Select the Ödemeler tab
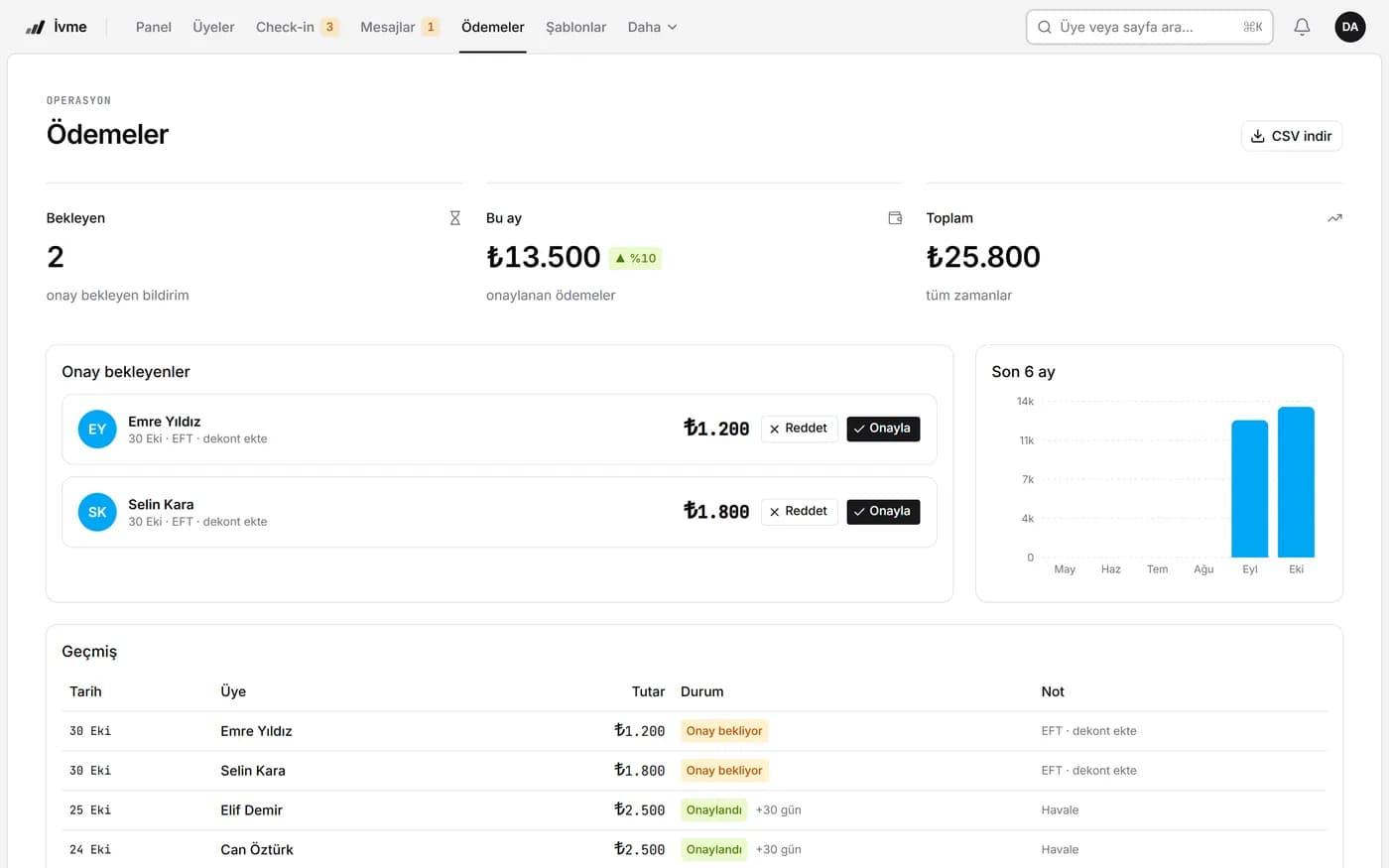 click(x=493, y=27)
